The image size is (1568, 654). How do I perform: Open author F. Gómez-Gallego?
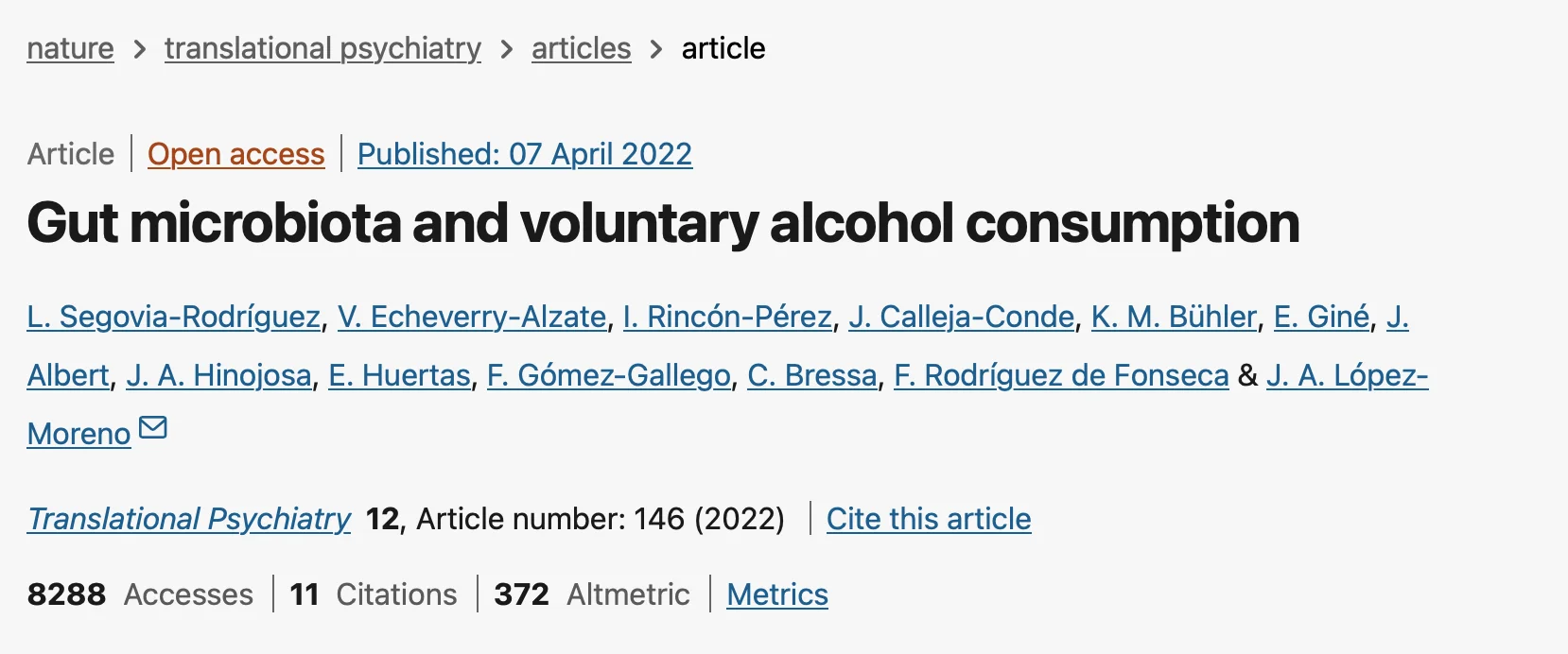[608, 375]
